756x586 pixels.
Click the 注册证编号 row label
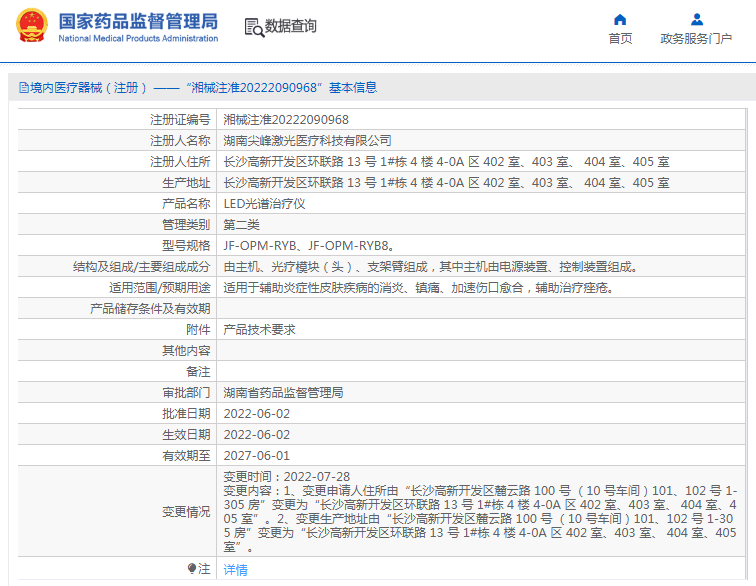pyautogui.click(x=180, y=120)
